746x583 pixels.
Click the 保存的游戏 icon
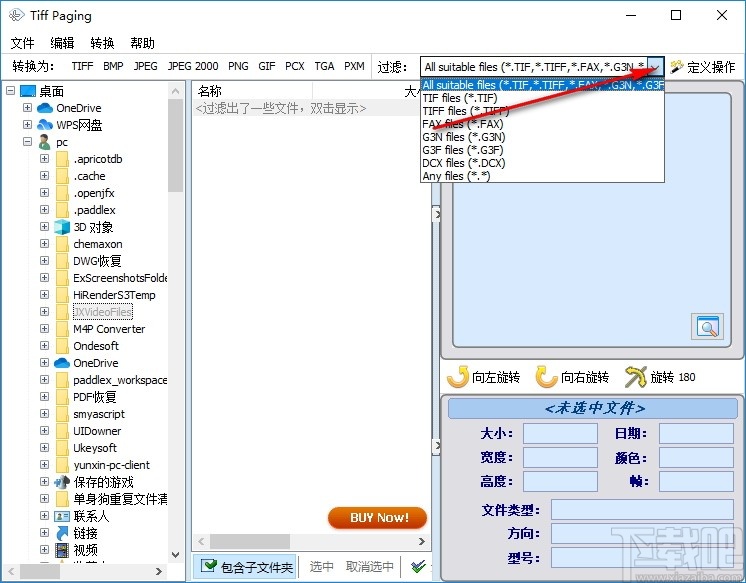(x=62, y=482)
